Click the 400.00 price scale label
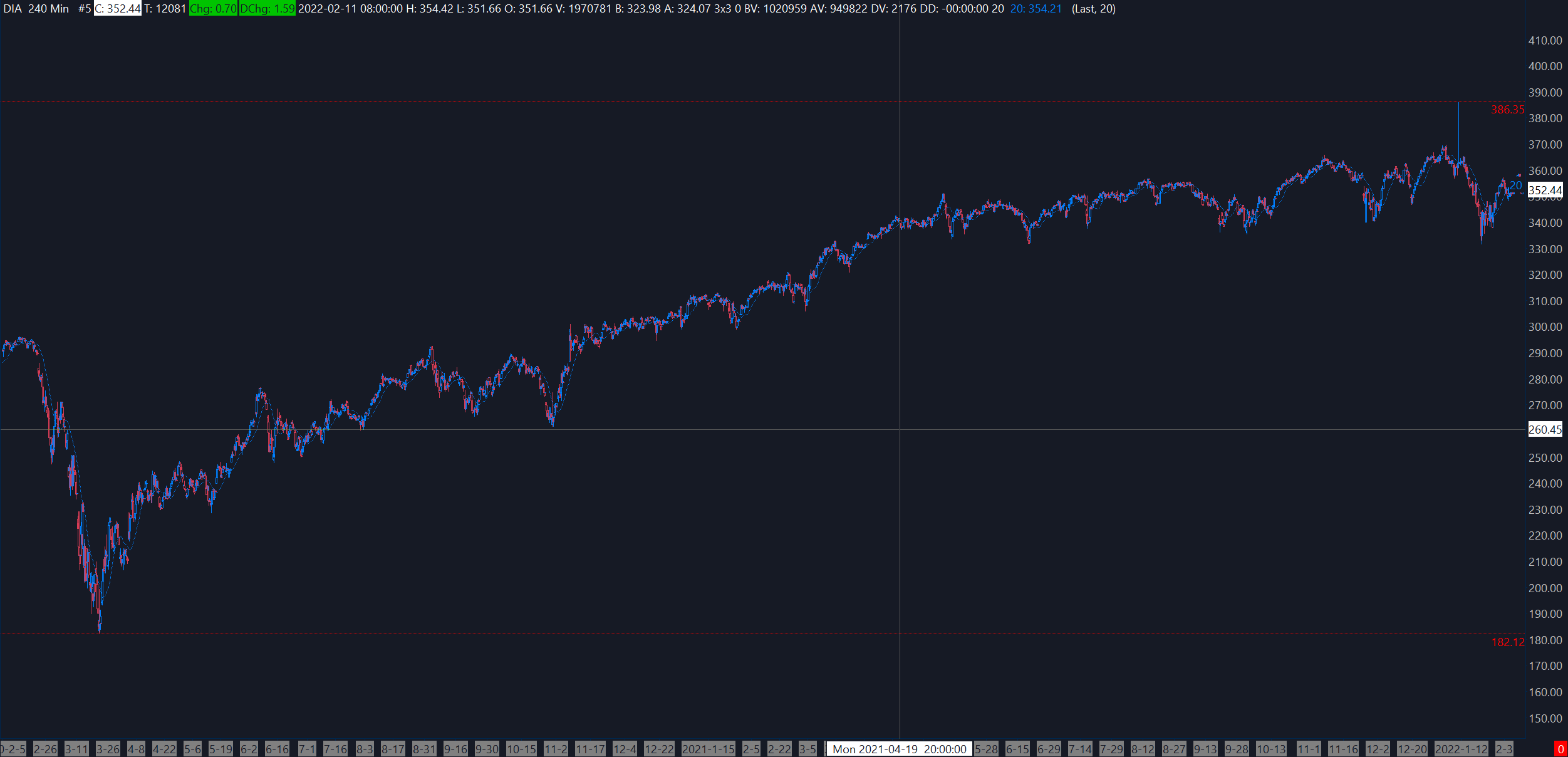Screen dimensions: 1568x757 click(x=1545, y=66)
